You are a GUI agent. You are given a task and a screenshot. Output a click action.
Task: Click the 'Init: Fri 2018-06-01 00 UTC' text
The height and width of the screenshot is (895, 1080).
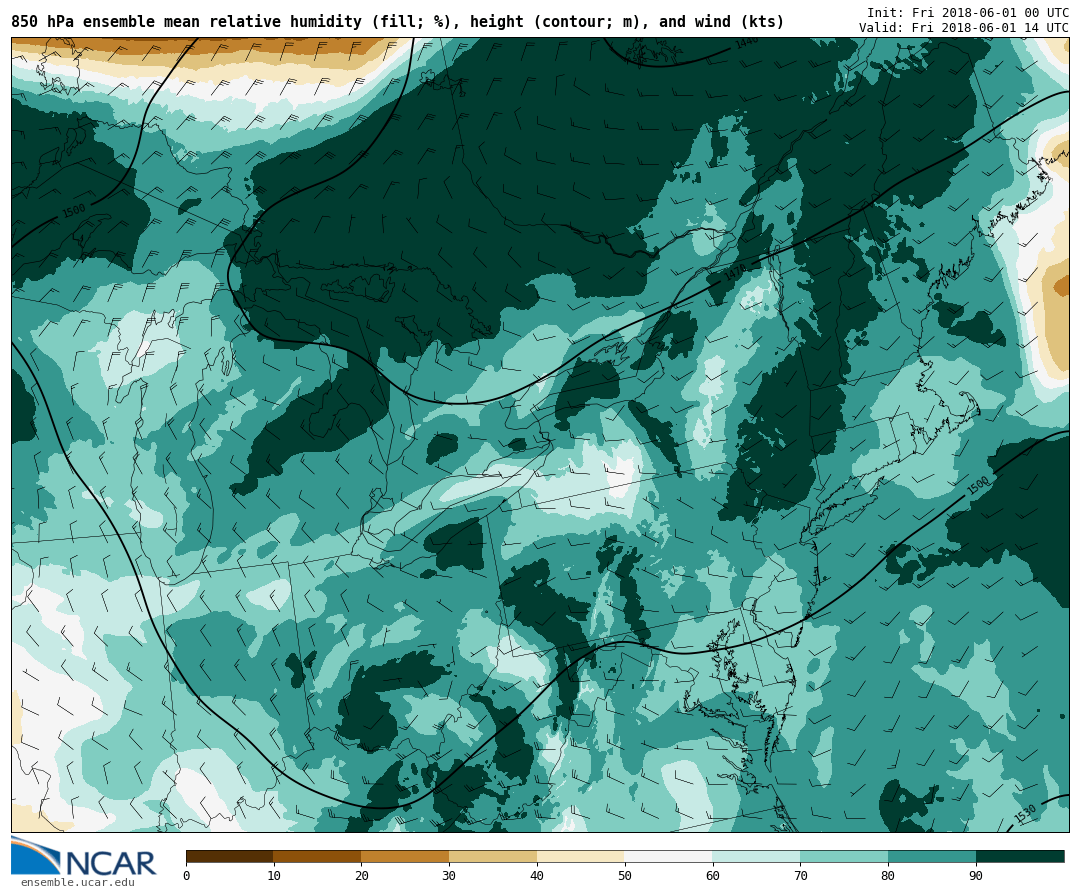968,13
